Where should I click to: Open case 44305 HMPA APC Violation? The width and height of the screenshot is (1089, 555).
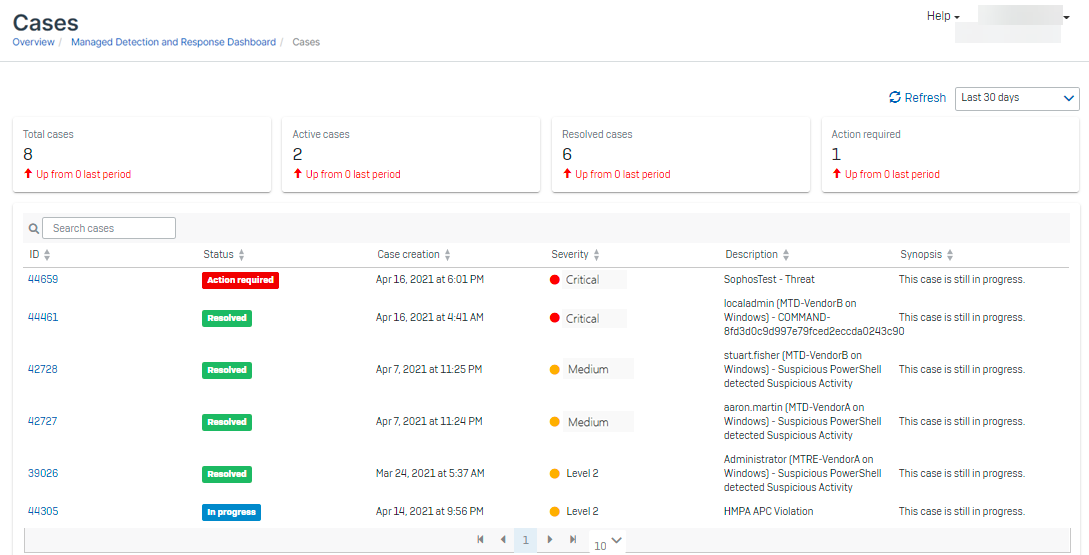pos(43,511)
